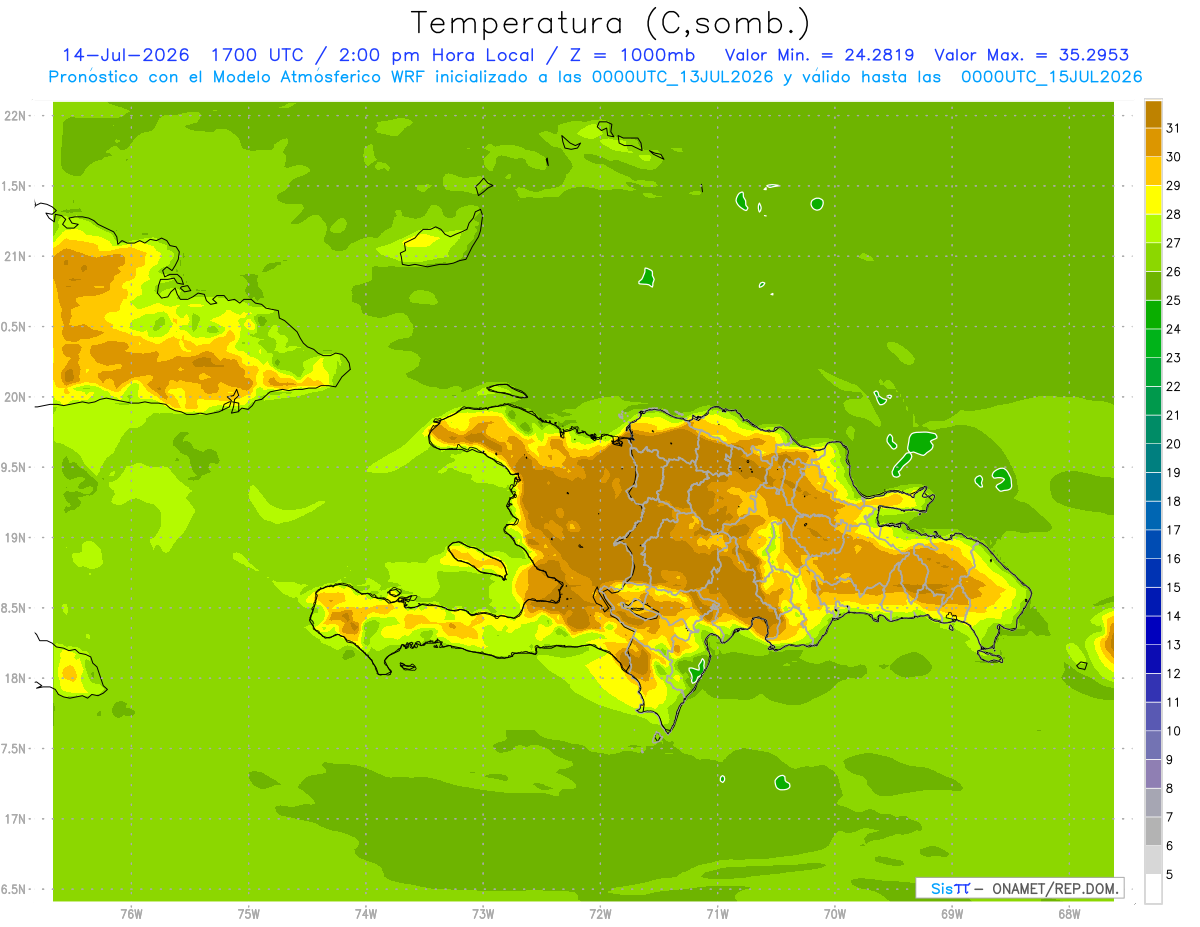This screenshot has width=1200, height=927.
Task: Click longitude label "75W"
Action: tap(248, 914)
